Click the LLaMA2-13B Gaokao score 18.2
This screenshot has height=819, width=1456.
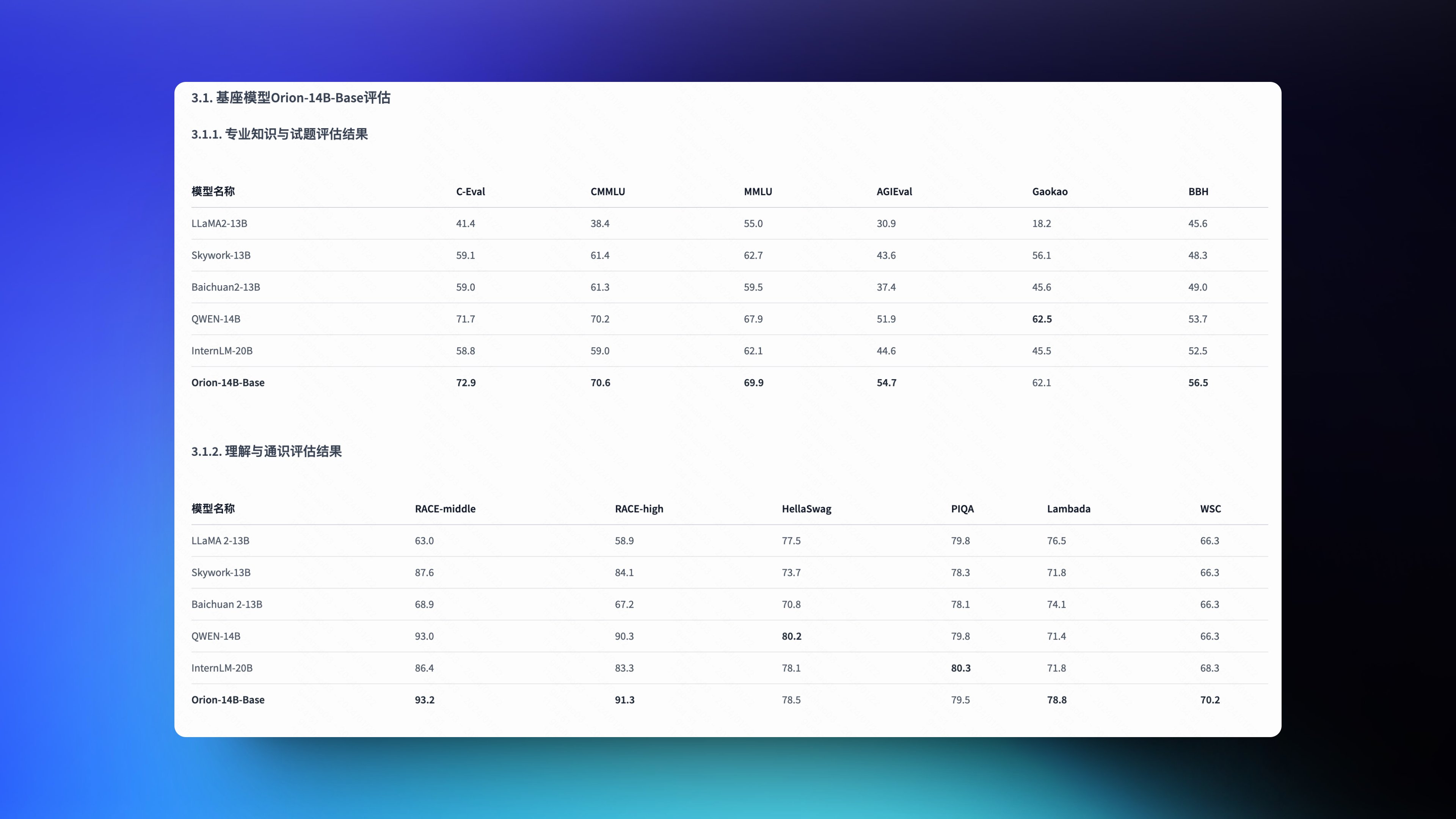pos(1041,223)
